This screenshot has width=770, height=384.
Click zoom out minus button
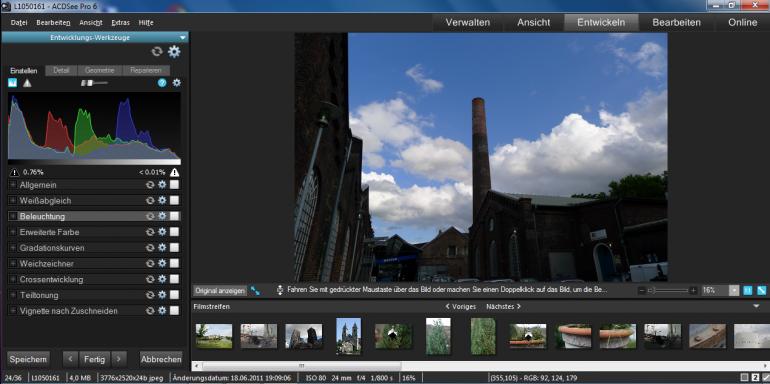point(642,291)
